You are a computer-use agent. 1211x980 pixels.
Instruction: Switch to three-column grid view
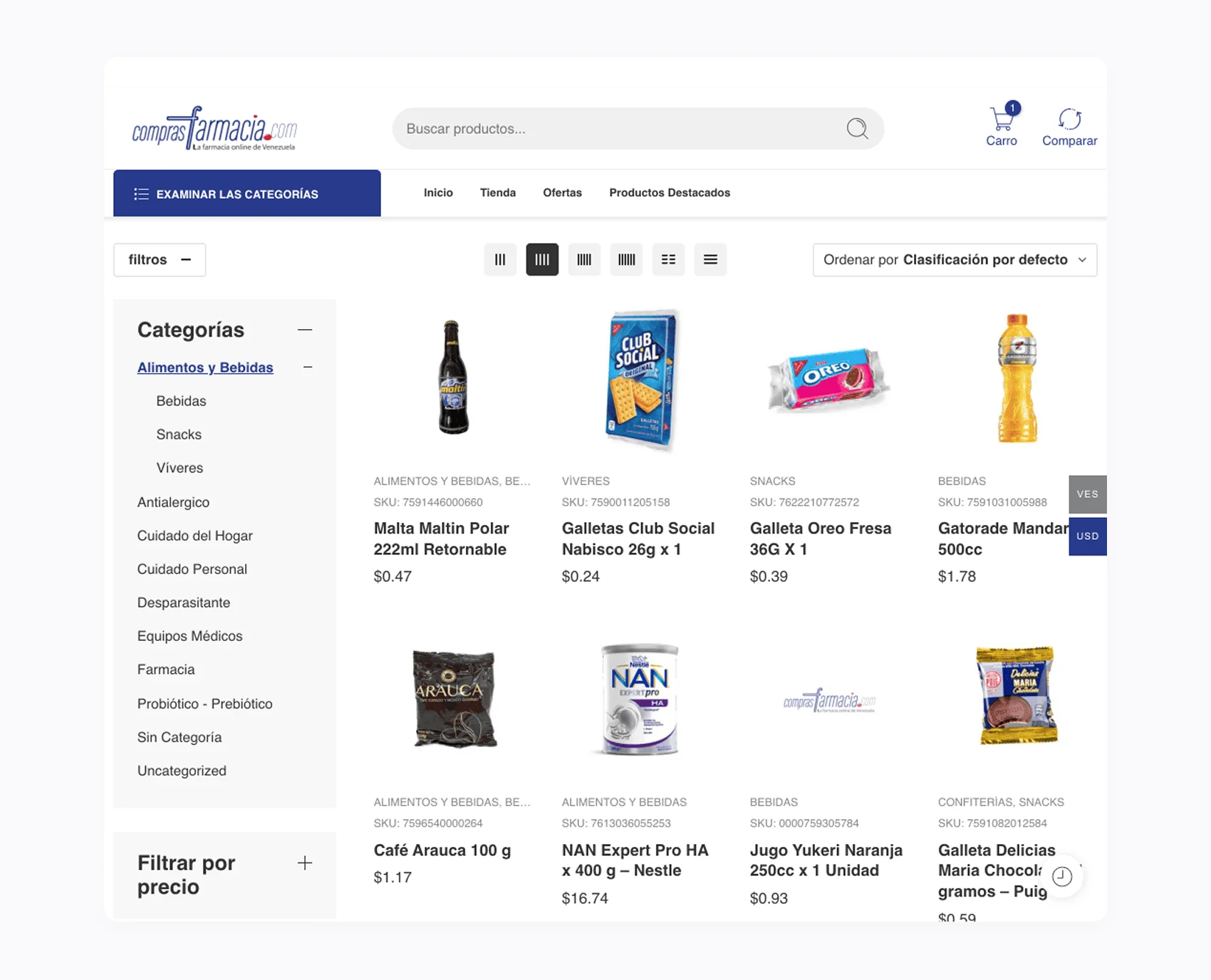(500, 259)
